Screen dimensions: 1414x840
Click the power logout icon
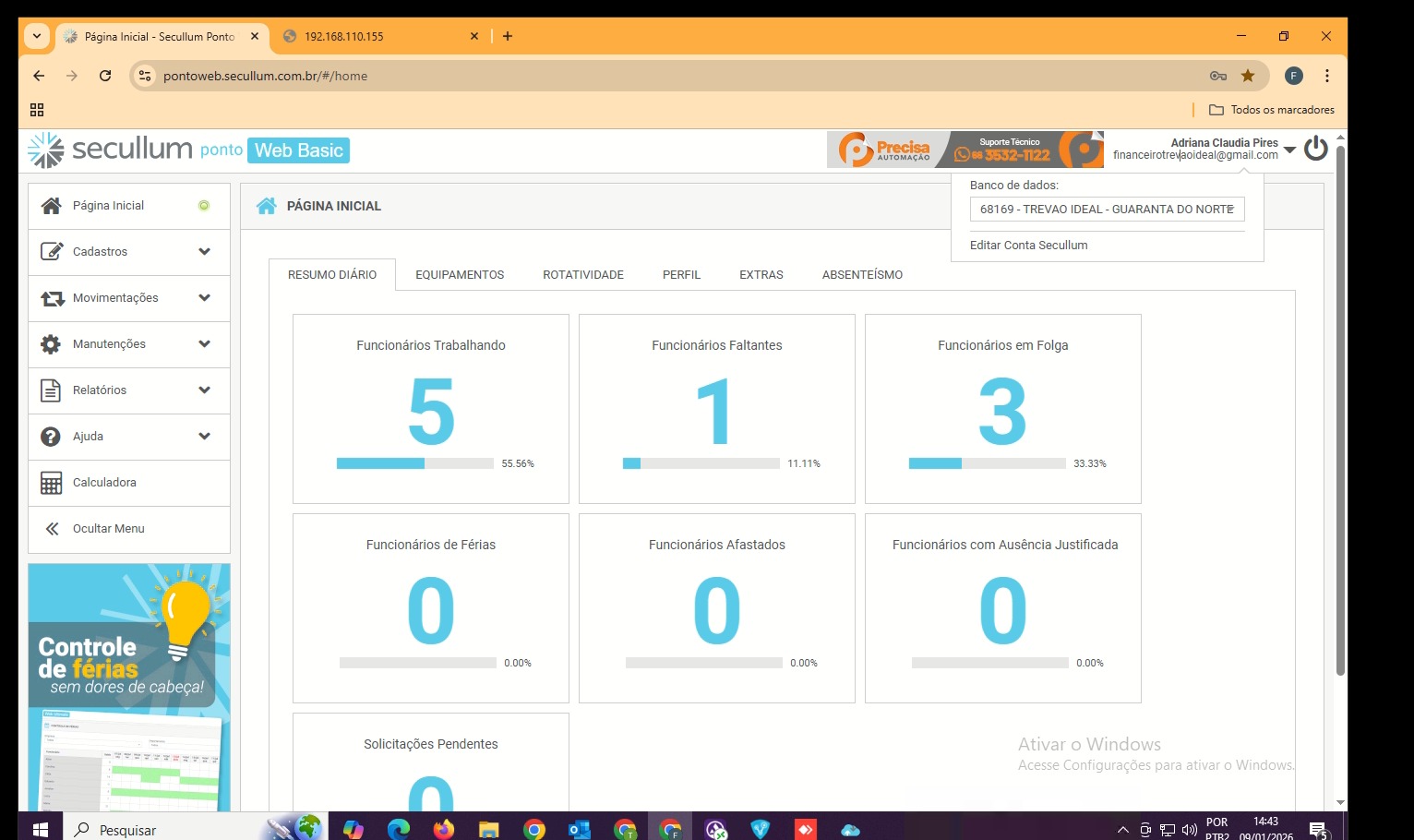point(1316,149)
